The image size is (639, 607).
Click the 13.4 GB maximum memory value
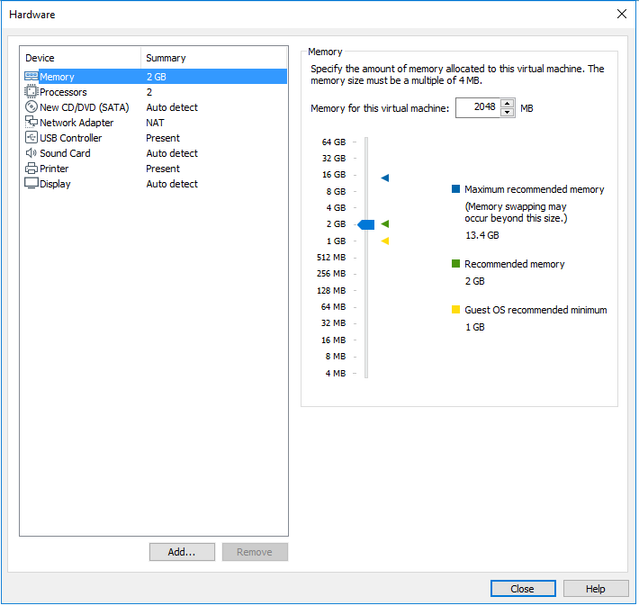482,235
